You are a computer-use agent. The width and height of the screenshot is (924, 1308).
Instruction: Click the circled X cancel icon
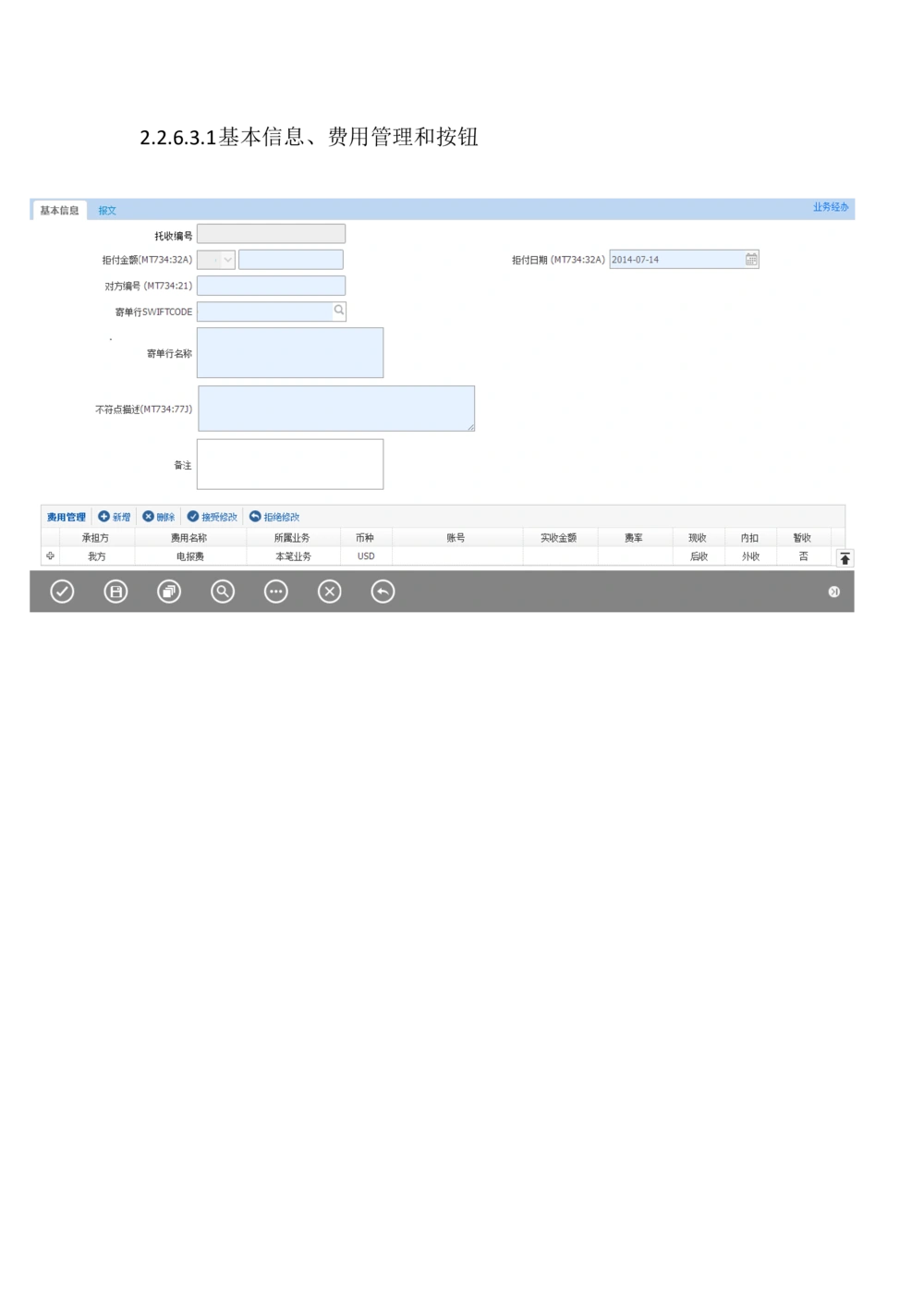[x=330, y=592]
